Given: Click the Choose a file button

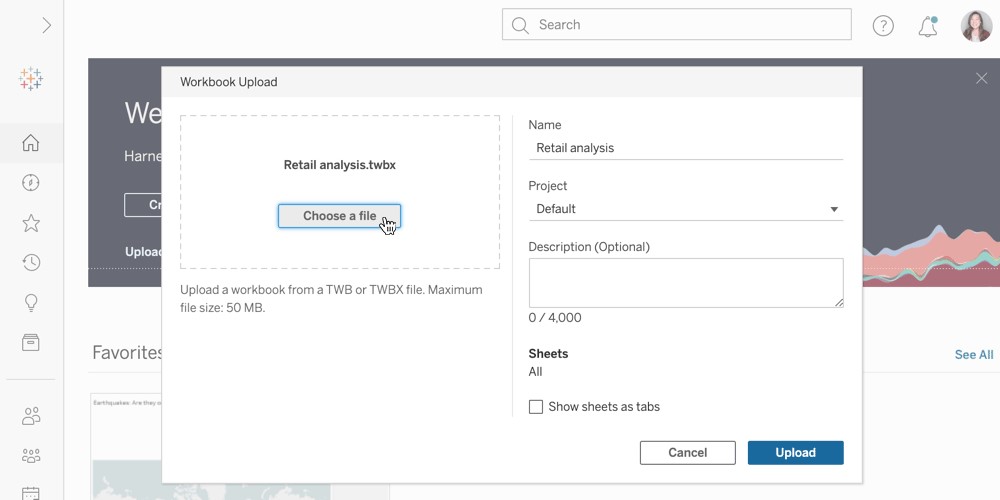Looking at the screenshot, I should click(x=339, y=216).
